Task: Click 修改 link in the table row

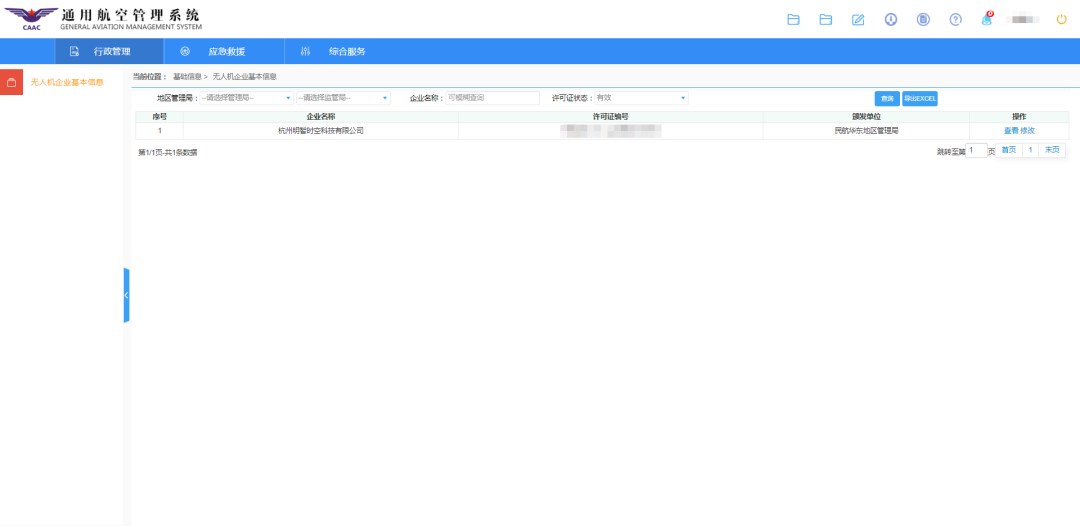Action: (1027, 131)
